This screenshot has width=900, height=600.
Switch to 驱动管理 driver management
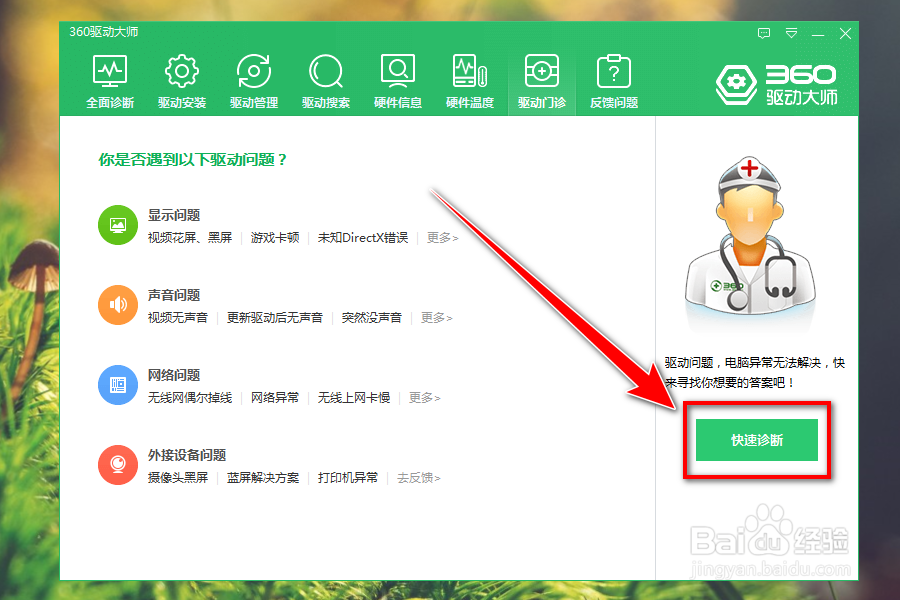click(x=254, y=82)
